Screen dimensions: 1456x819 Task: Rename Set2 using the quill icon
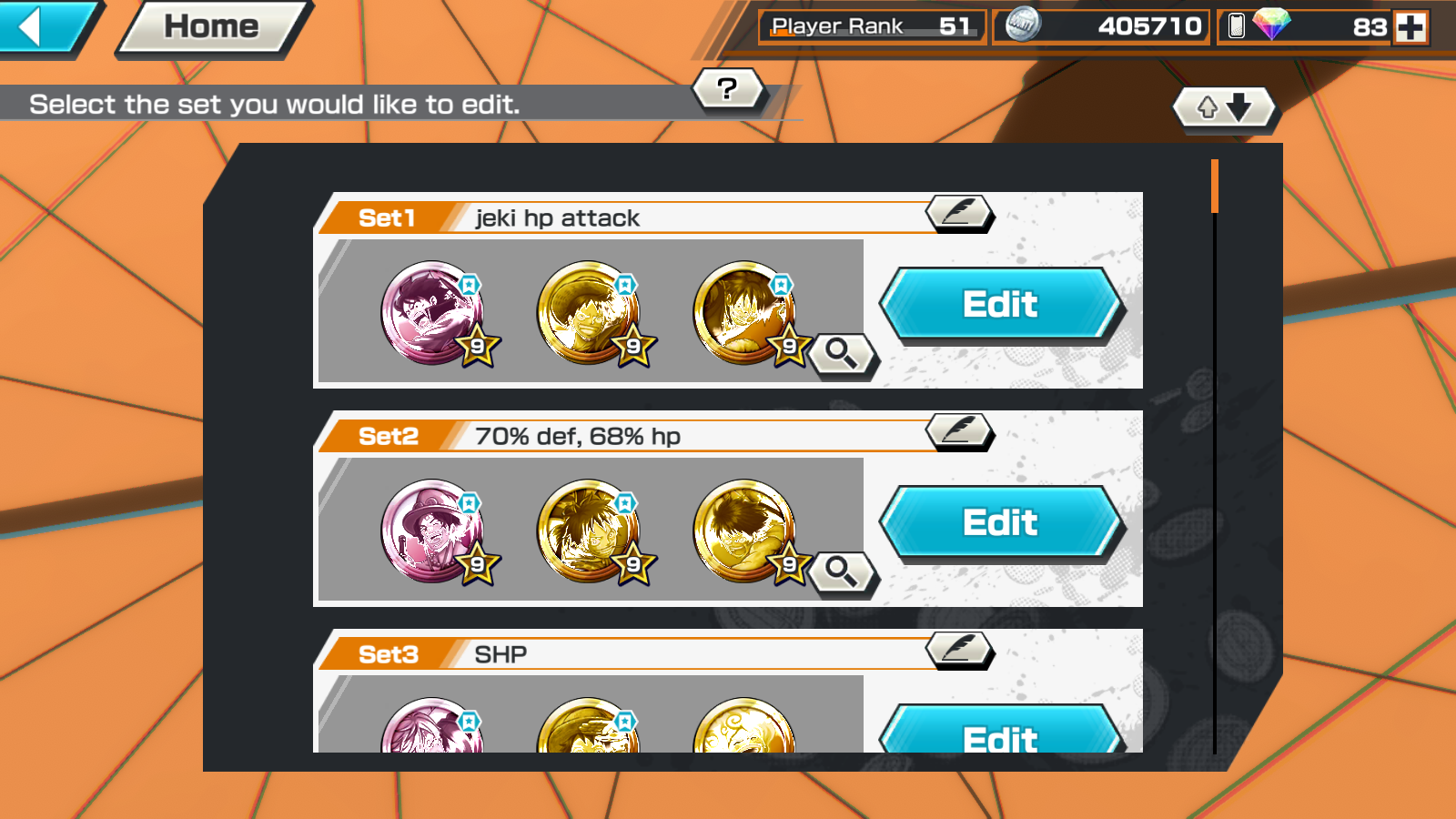click(960, 431)
